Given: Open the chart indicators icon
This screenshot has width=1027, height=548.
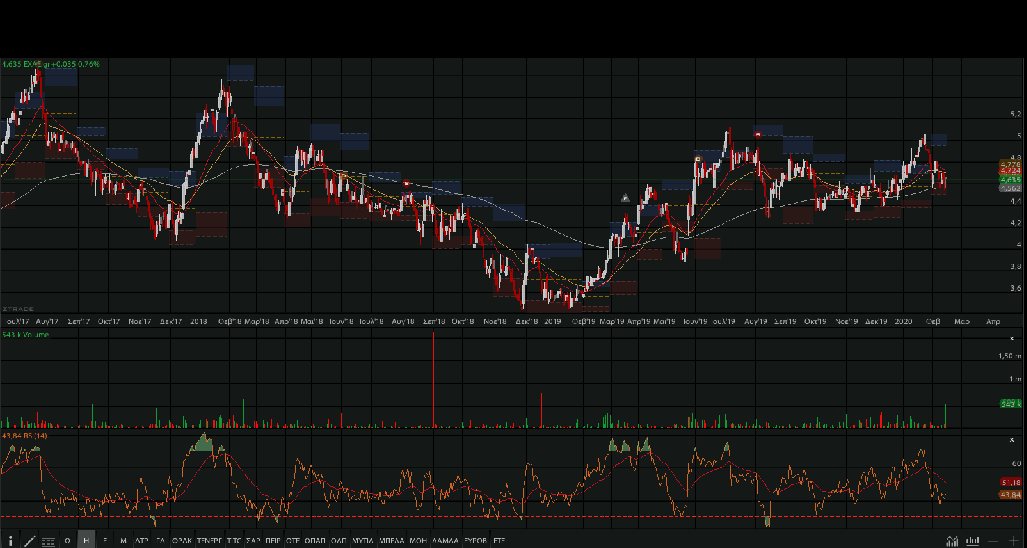Looking at the screenshot, I should click(x=952, y=541).
